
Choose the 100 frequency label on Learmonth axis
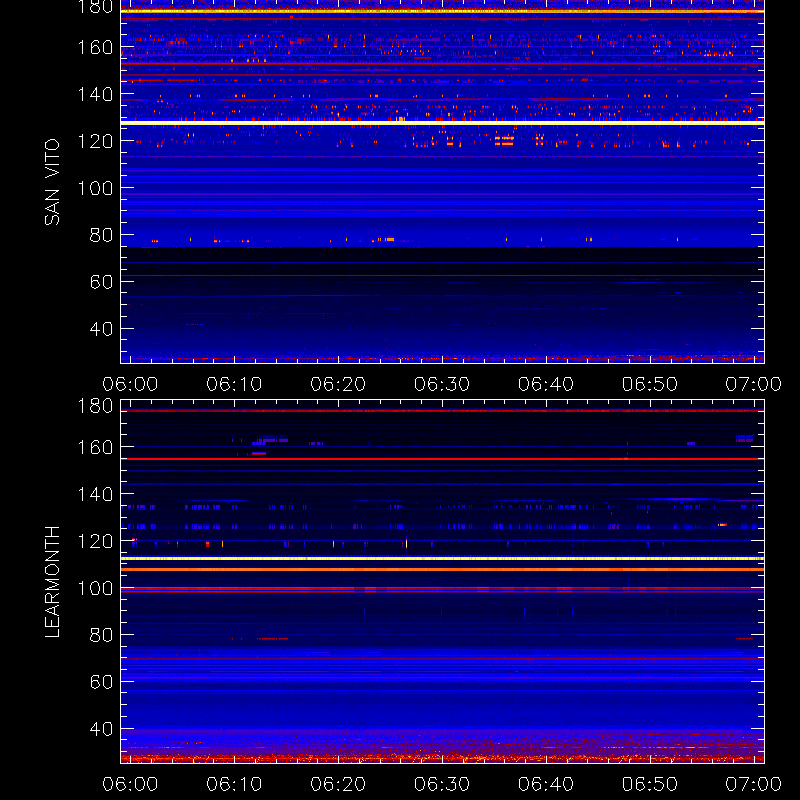point(95,588)
